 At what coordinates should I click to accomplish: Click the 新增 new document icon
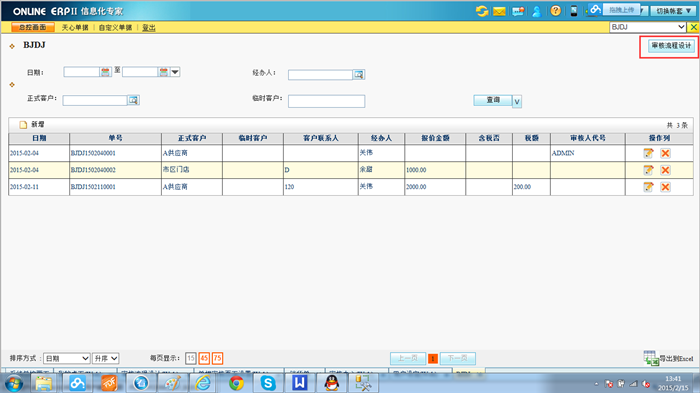(23, 125)
